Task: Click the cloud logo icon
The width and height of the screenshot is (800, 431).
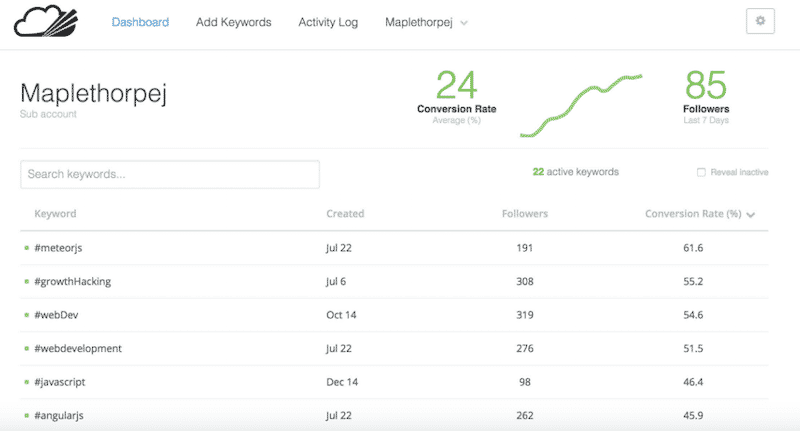Action: click(43, 22)
